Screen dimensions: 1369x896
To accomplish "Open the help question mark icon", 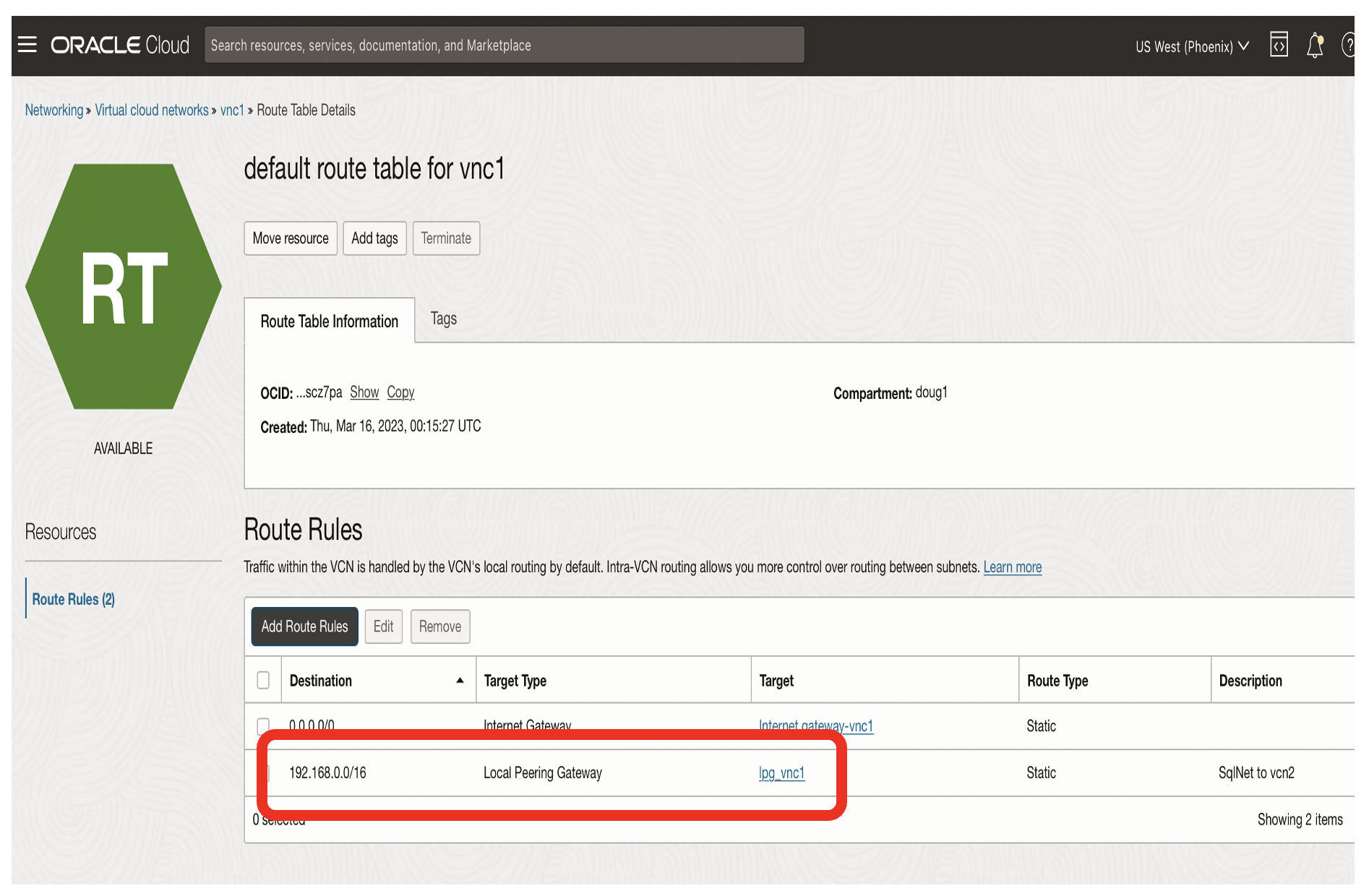I will (x=1349, y=45).
